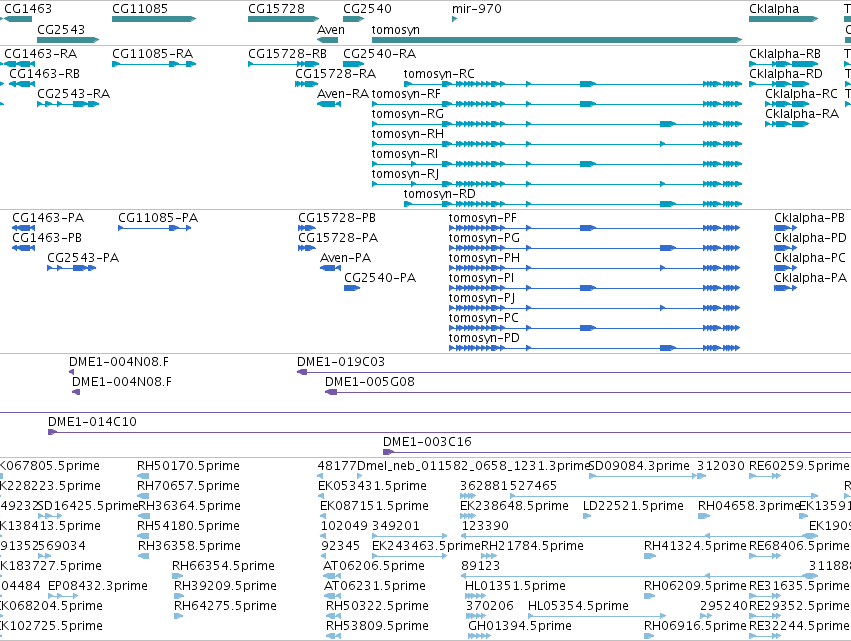Select the CG2543-RA transcript label
The height and width of the screenshot is (641, 851).
point(73,93)
